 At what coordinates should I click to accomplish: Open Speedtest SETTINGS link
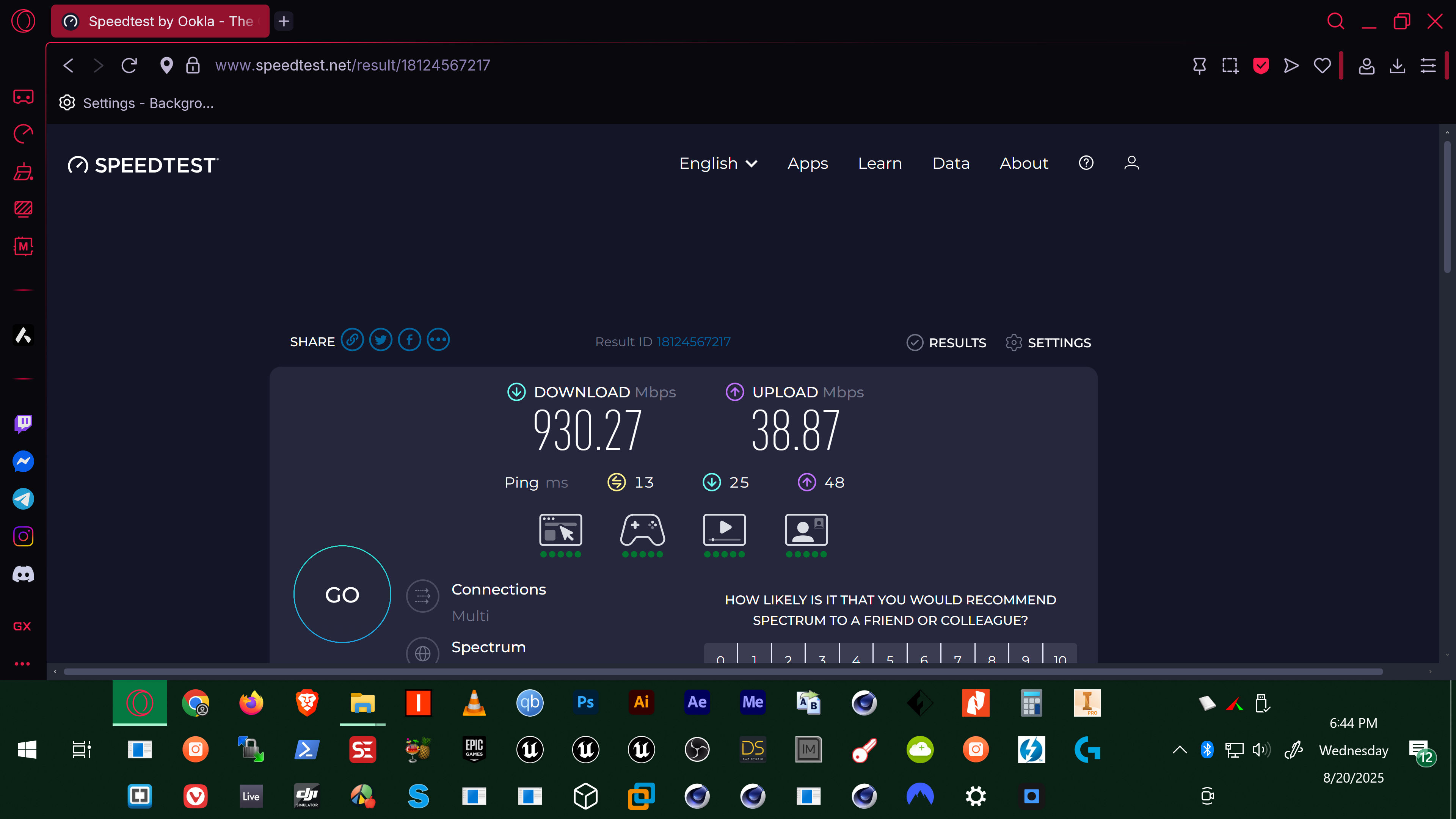(1048, 342)
